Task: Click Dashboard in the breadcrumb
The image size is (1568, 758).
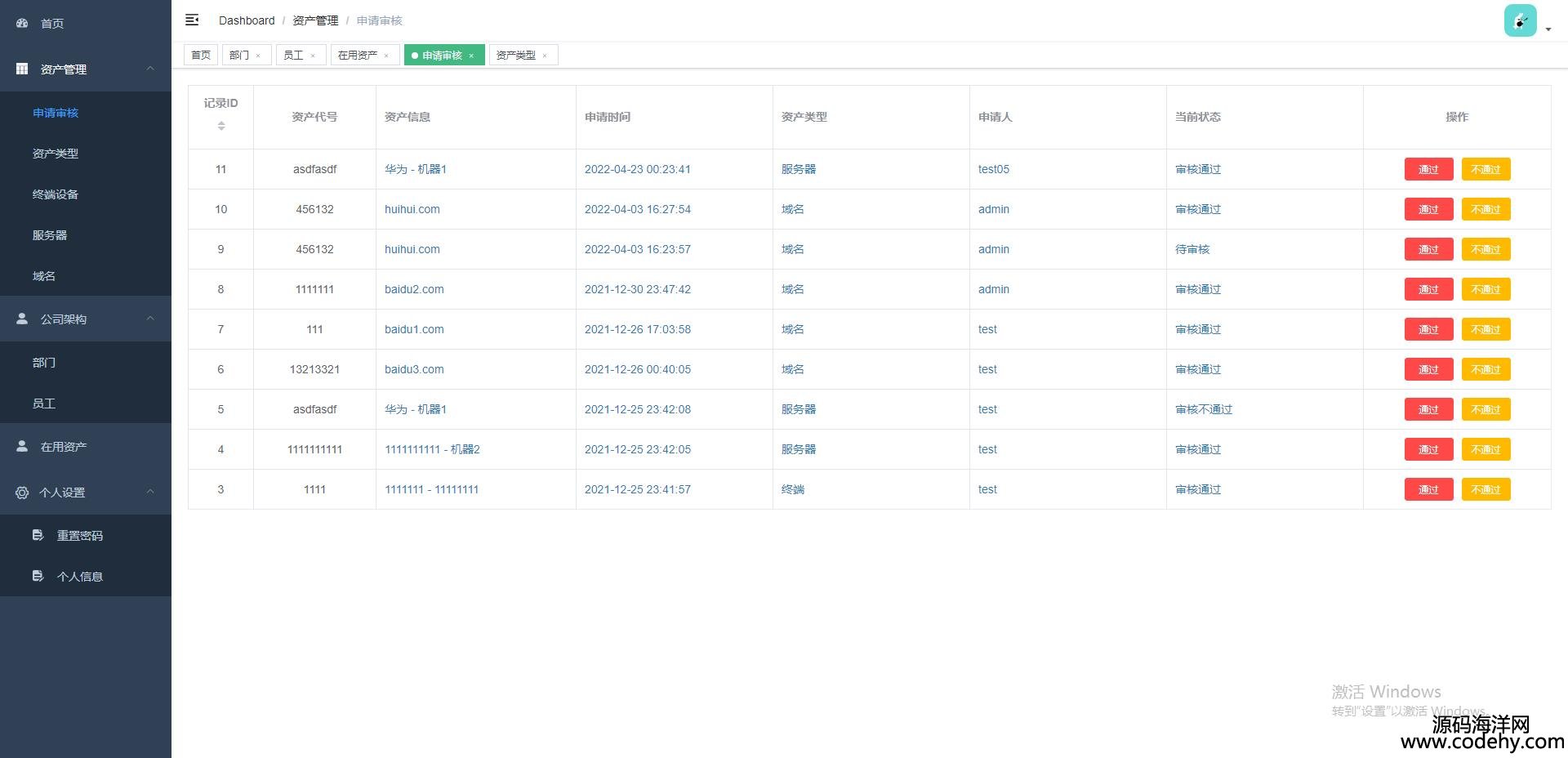Action: [x=247, y=20]
